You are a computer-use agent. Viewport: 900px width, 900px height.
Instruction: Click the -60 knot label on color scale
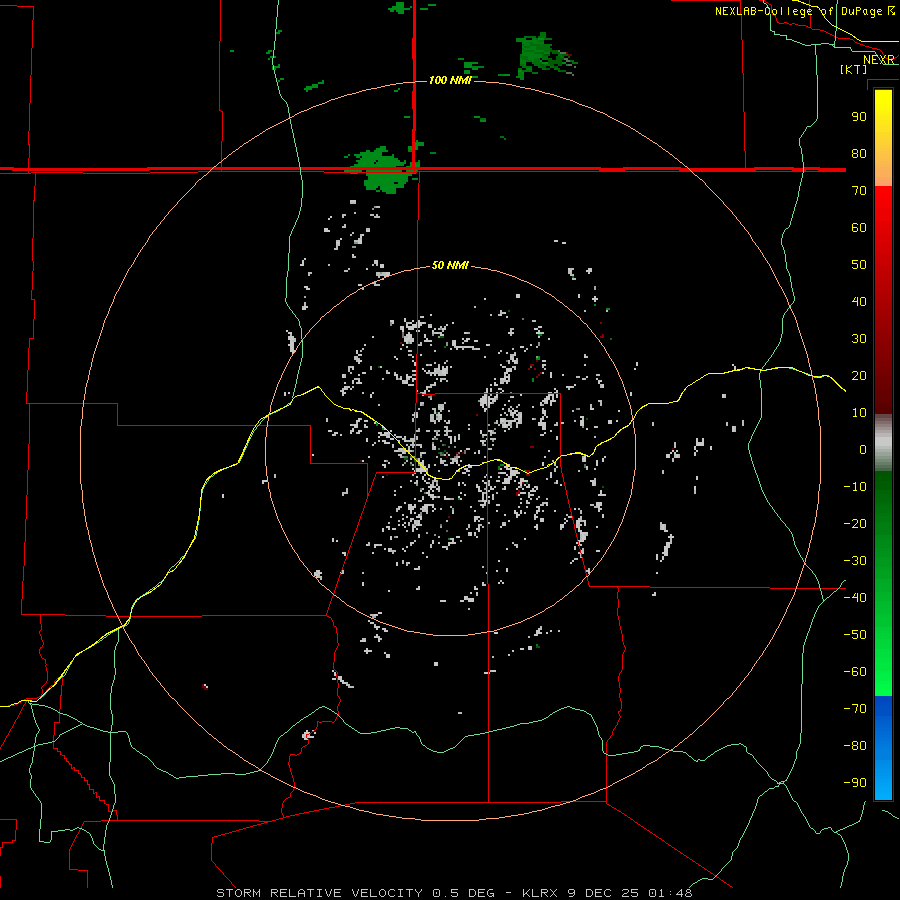[855, 672]
